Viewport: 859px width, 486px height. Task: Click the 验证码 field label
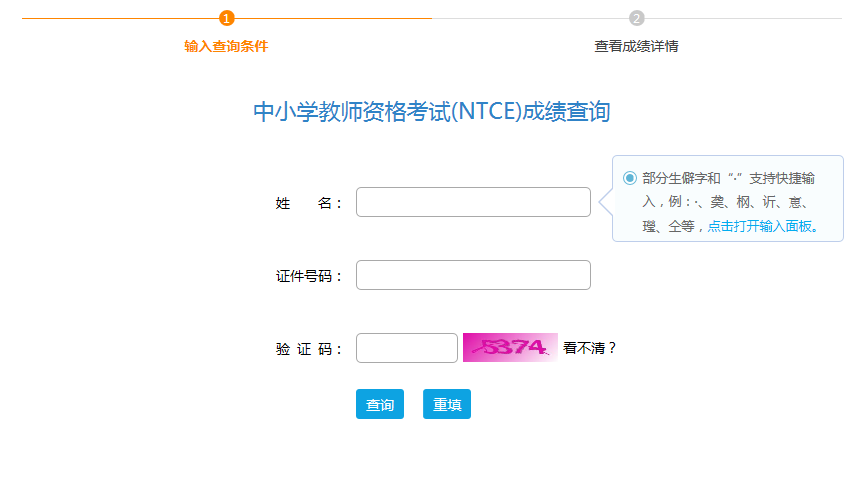click(x=308, y=349)
